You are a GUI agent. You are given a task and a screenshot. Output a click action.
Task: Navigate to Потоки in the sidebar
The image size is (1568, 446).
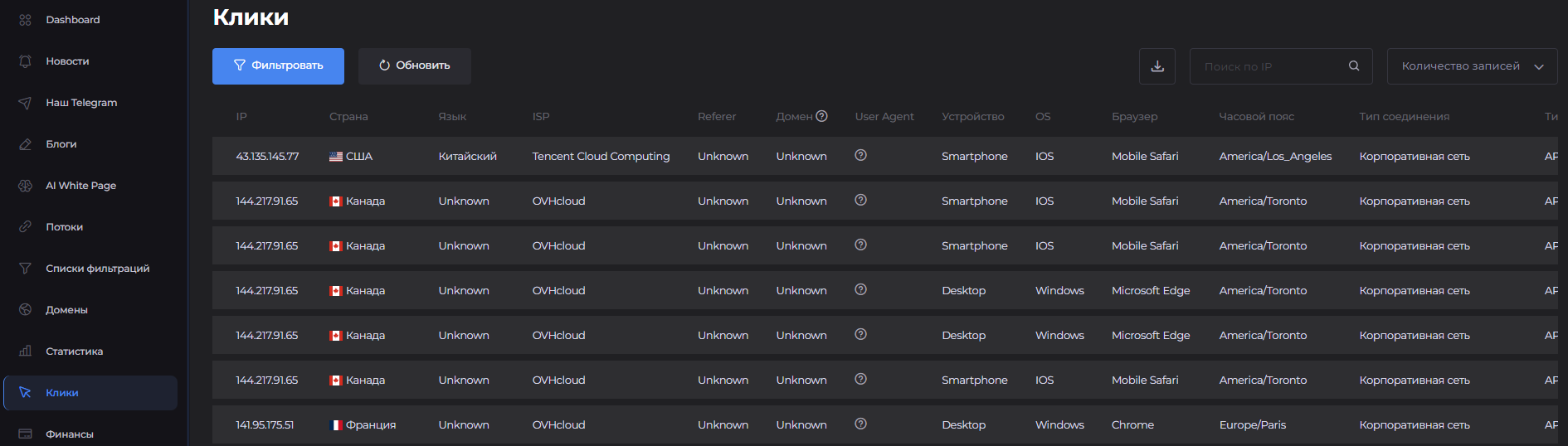click(64, 227)
